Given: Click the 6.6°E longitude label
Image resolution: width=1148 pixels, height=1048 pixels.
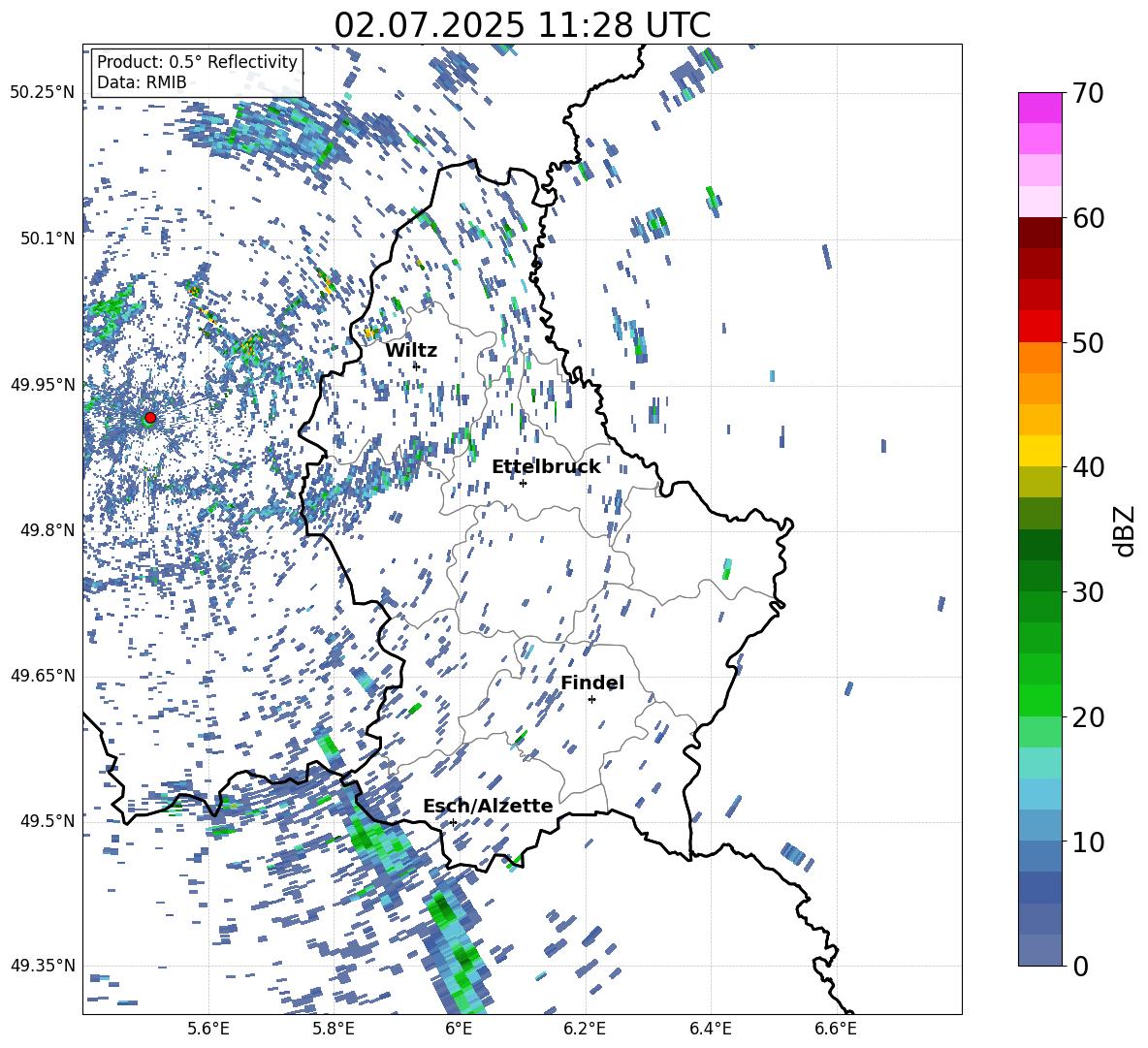Looking at the screenshot, I should pos(836,1029).
